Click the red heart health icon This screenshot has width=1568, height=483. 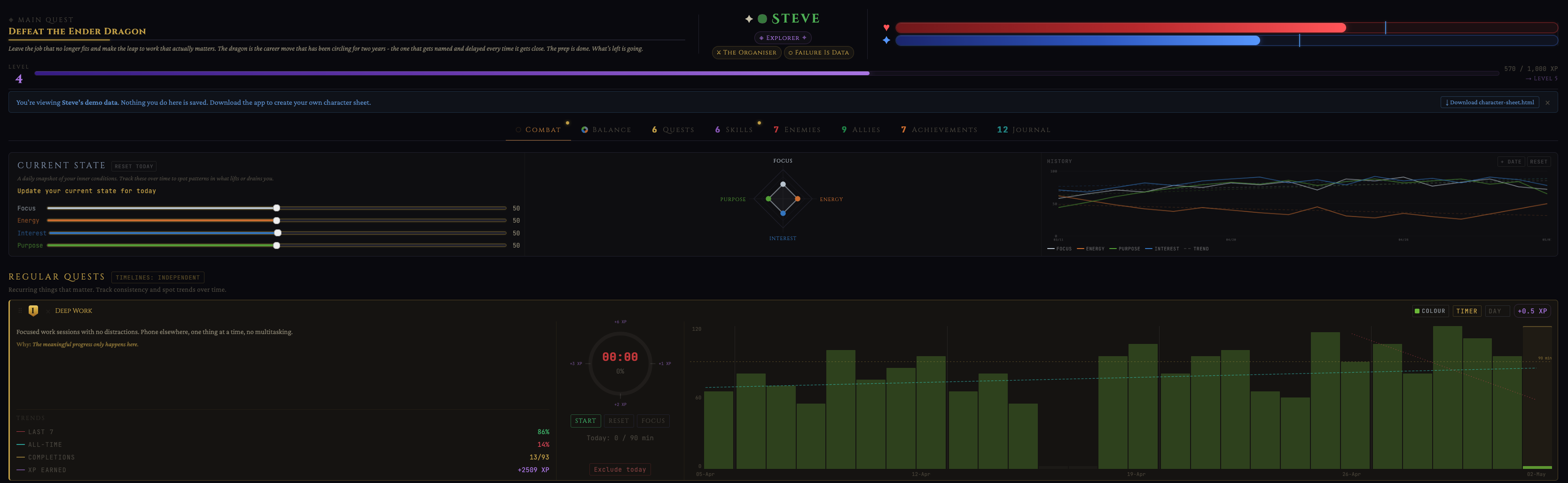(886, 27)
